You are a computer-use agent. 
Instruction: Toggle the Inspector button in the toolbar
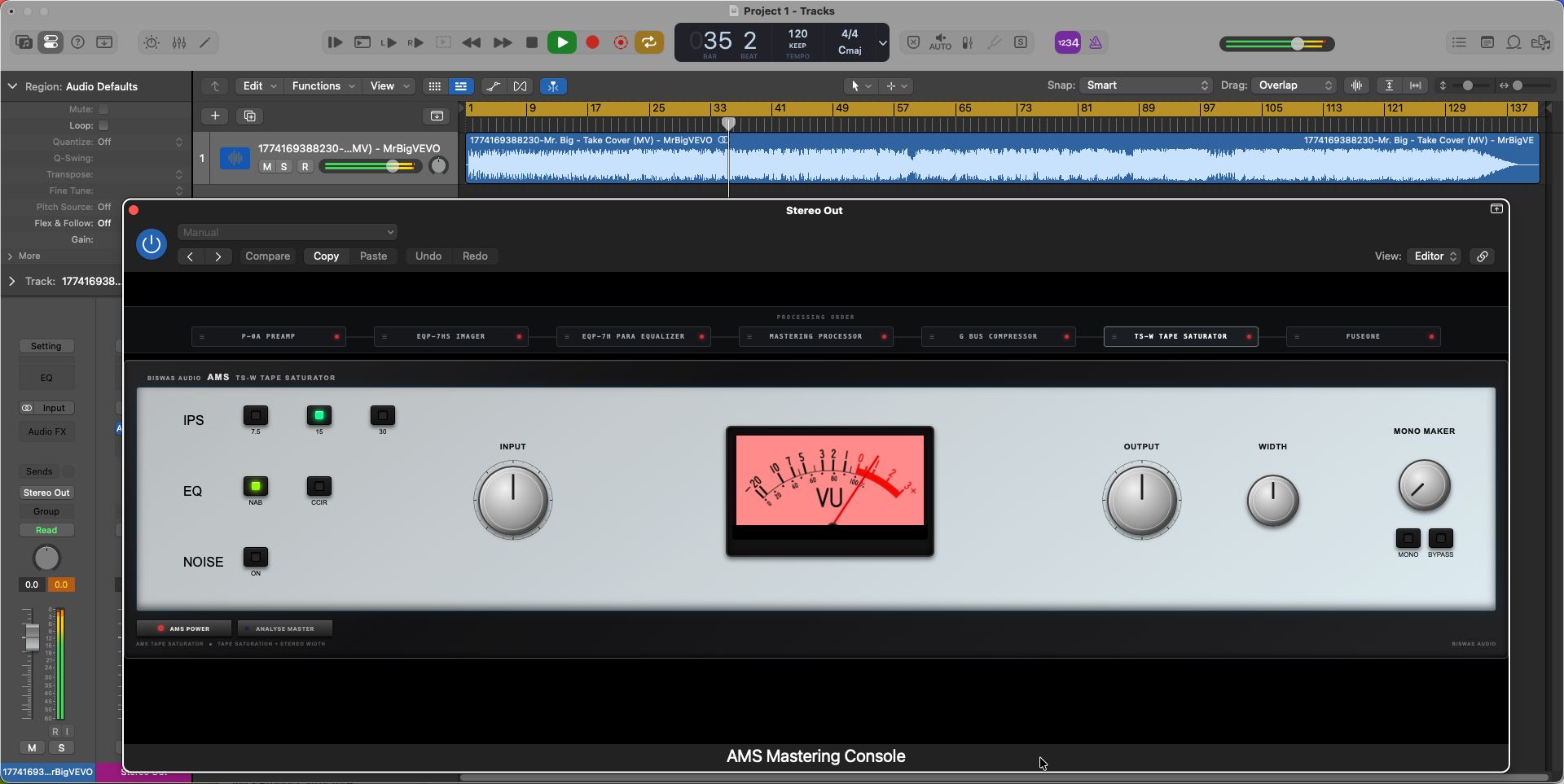coord(51,42)
